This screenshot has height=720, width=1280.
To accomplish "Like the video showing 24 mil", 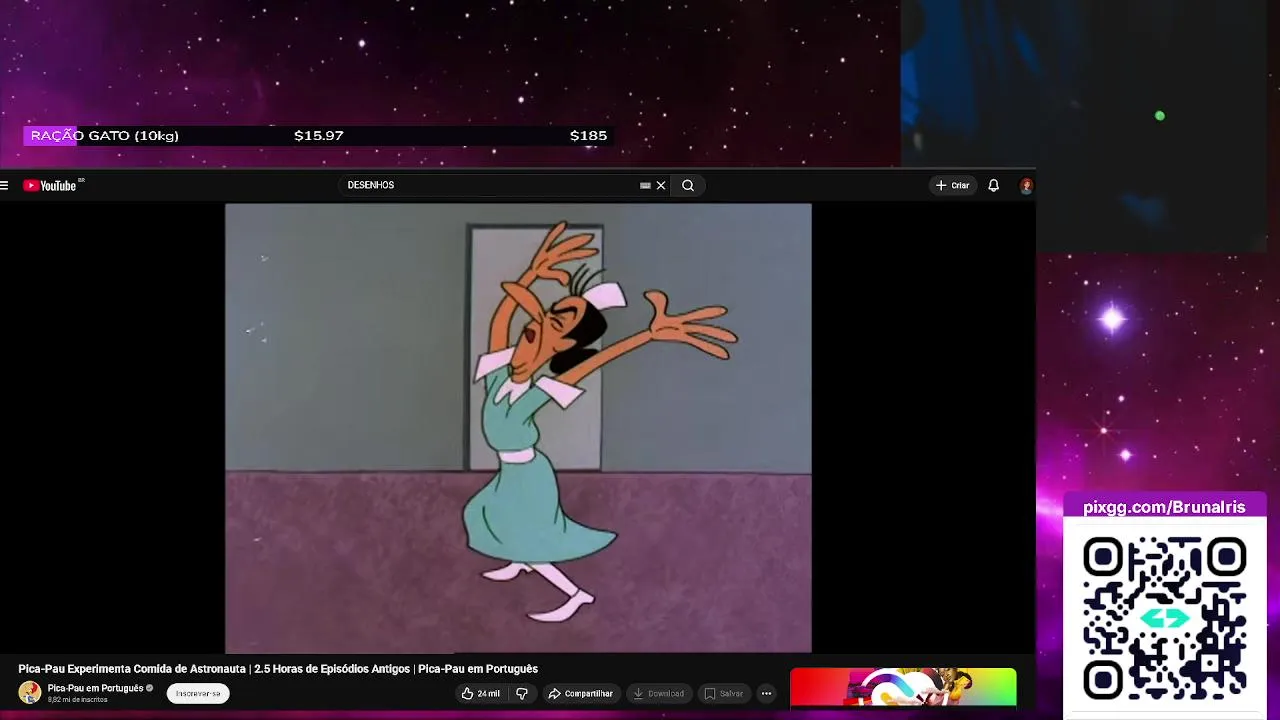I will tap(481, 693).
